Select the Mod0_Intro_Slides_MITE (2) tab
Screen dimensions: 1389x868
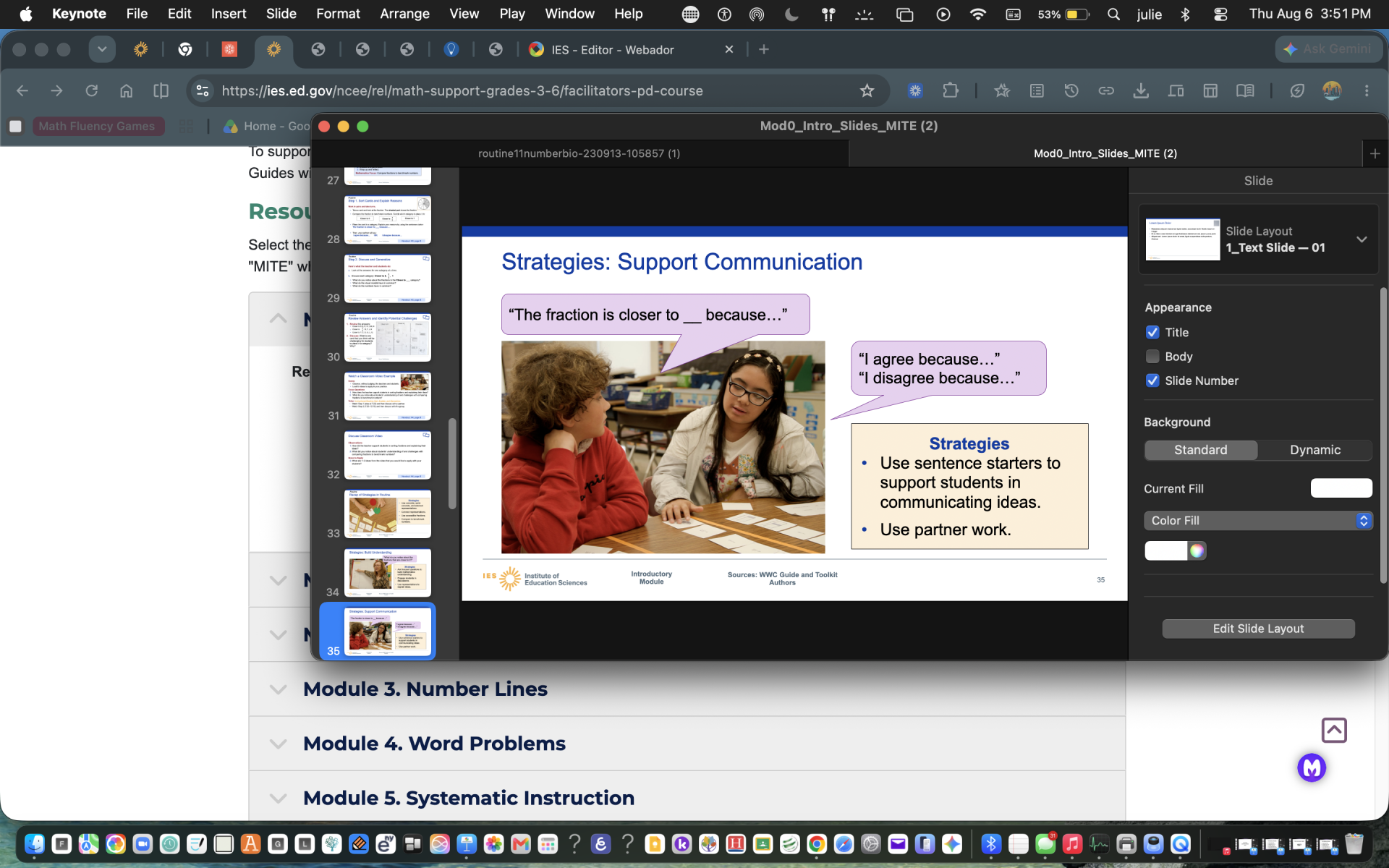point(1105,153)
